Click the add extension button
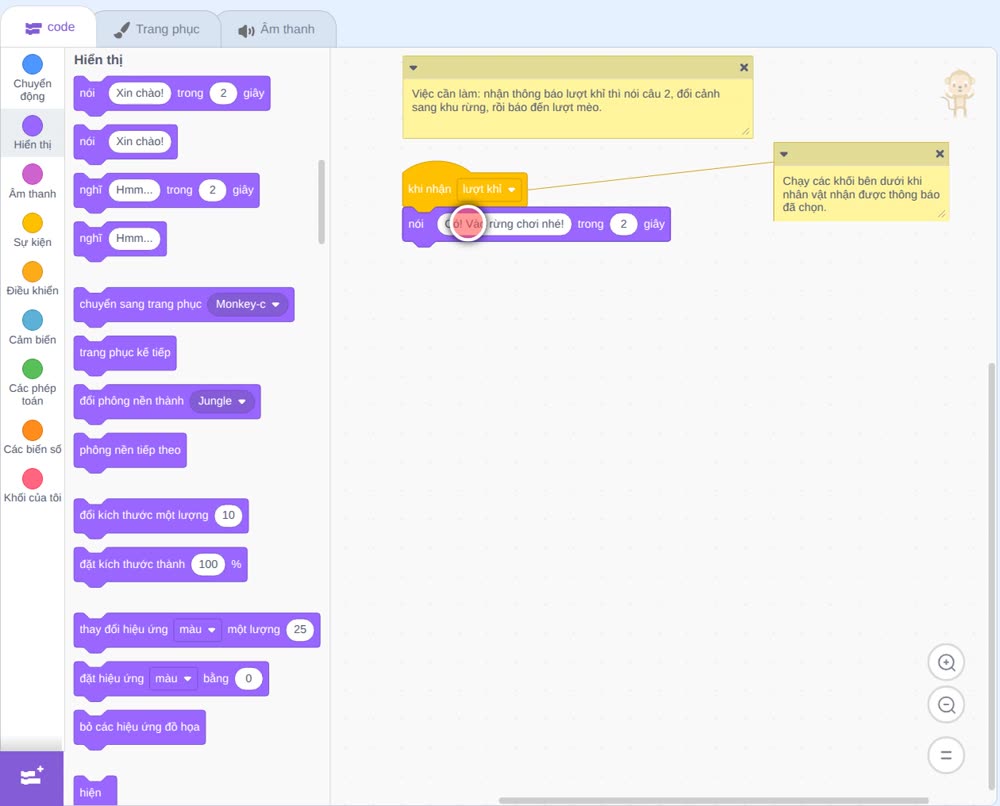 (x=32, y=778)
